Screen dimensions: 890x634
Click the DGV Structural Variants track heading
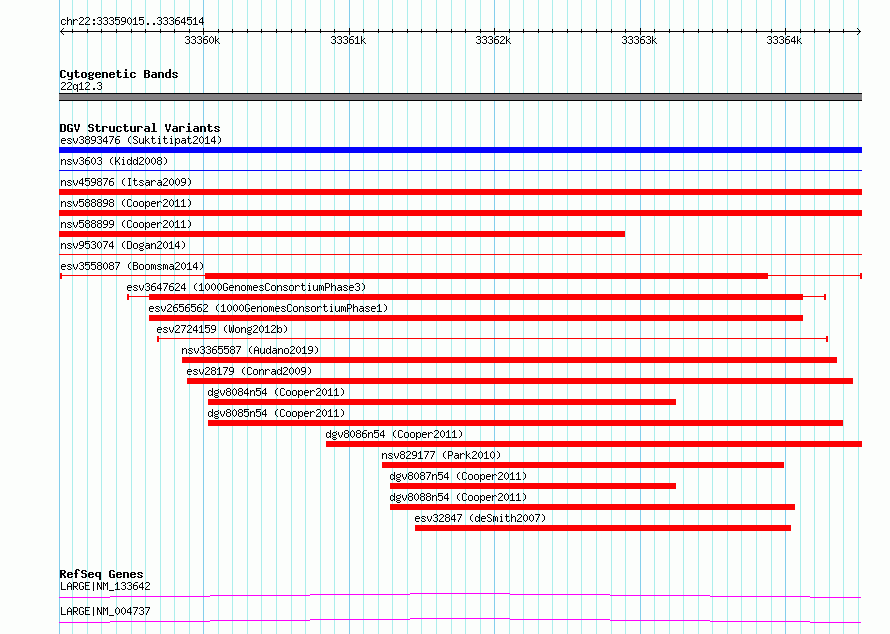(140, 128)
